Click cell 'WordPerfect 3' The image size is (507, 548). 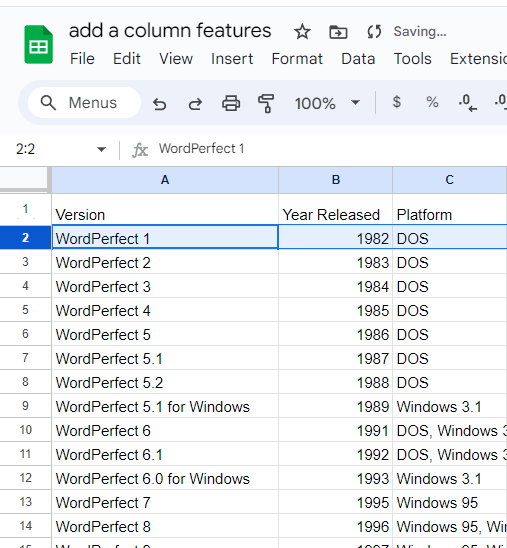[x=165, y=286]
